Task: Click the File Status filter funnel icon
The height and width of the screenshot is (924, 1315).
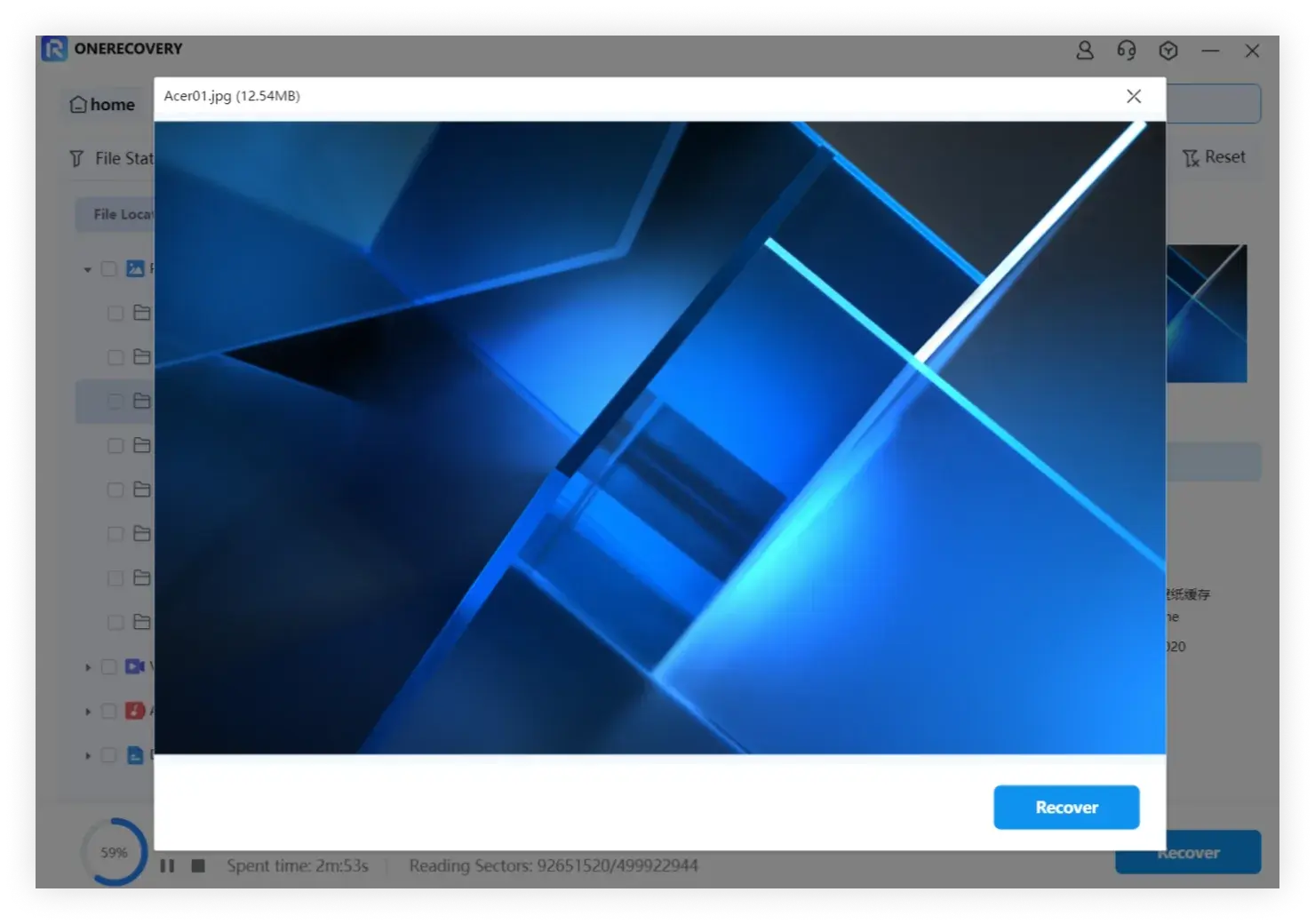Action: [77, 159]
